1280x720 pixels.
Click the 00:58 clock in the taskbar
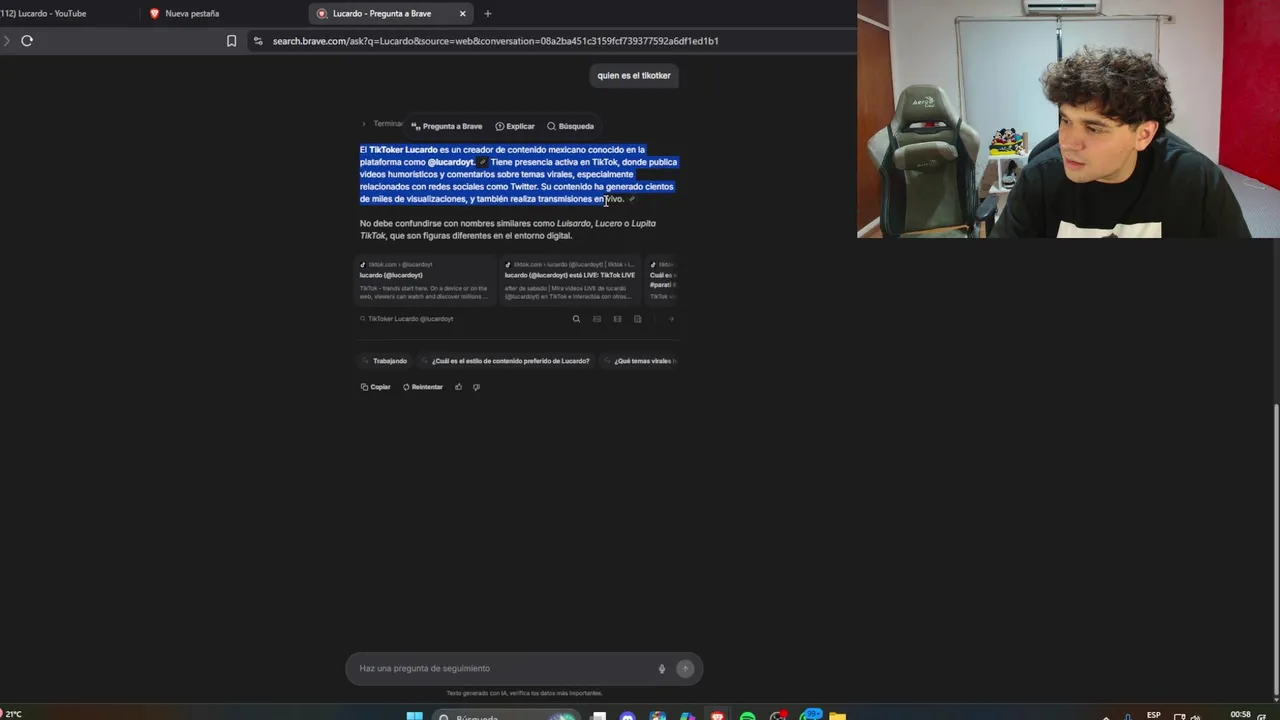(1241, 715)
